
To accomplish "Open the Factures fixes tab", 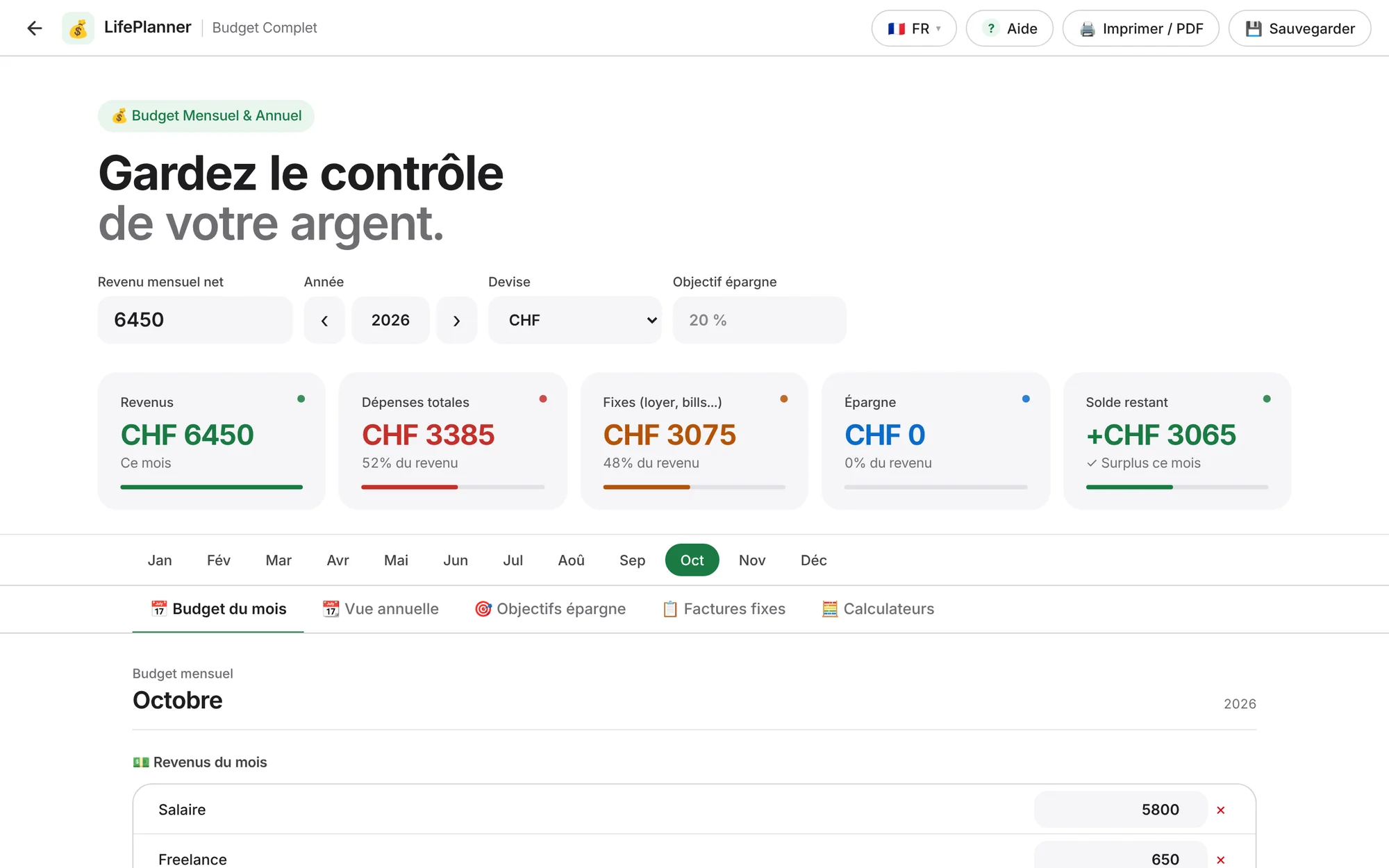I will [724, 609].
